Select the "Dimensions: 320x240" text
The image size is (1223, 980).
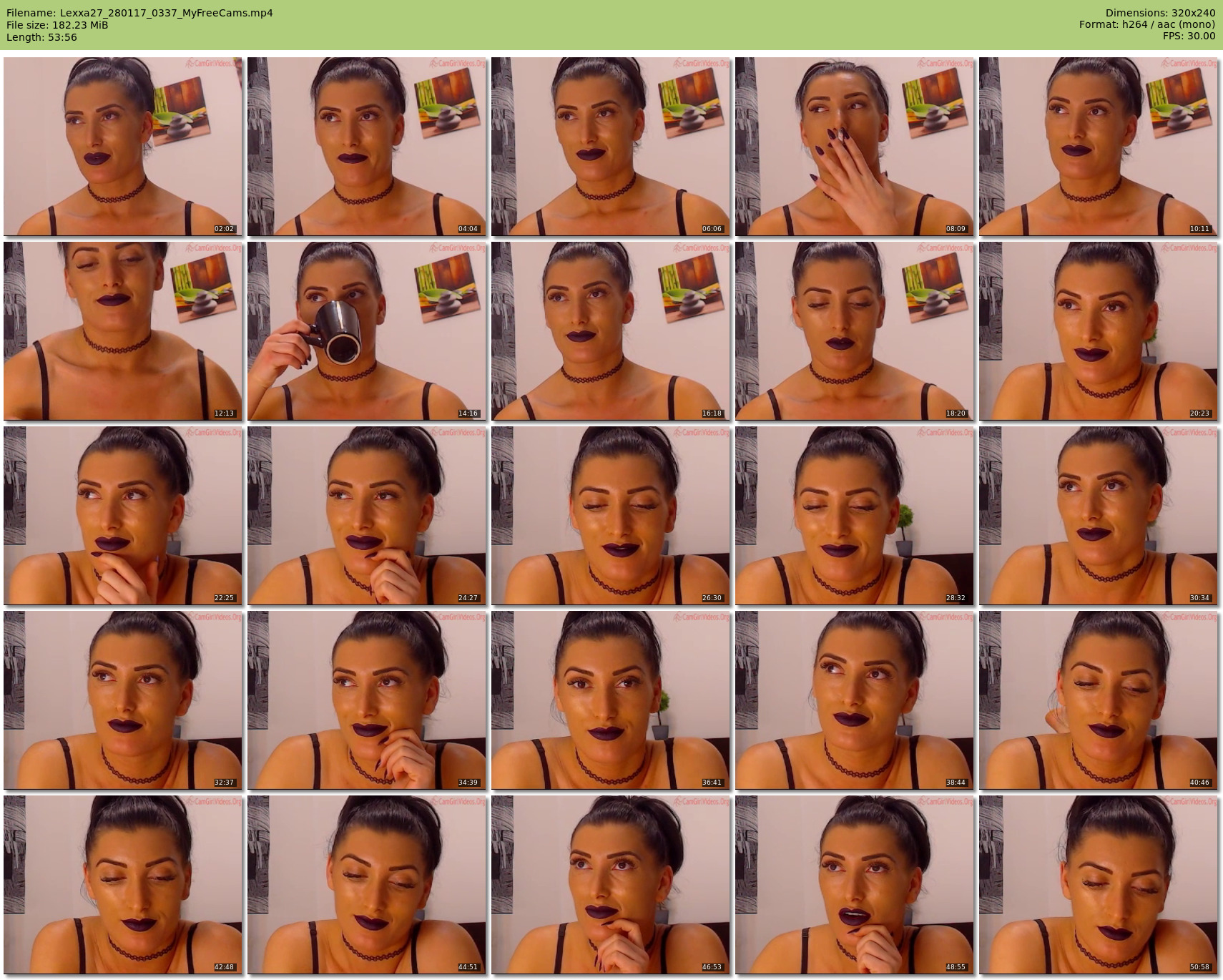coord(1160,13)
